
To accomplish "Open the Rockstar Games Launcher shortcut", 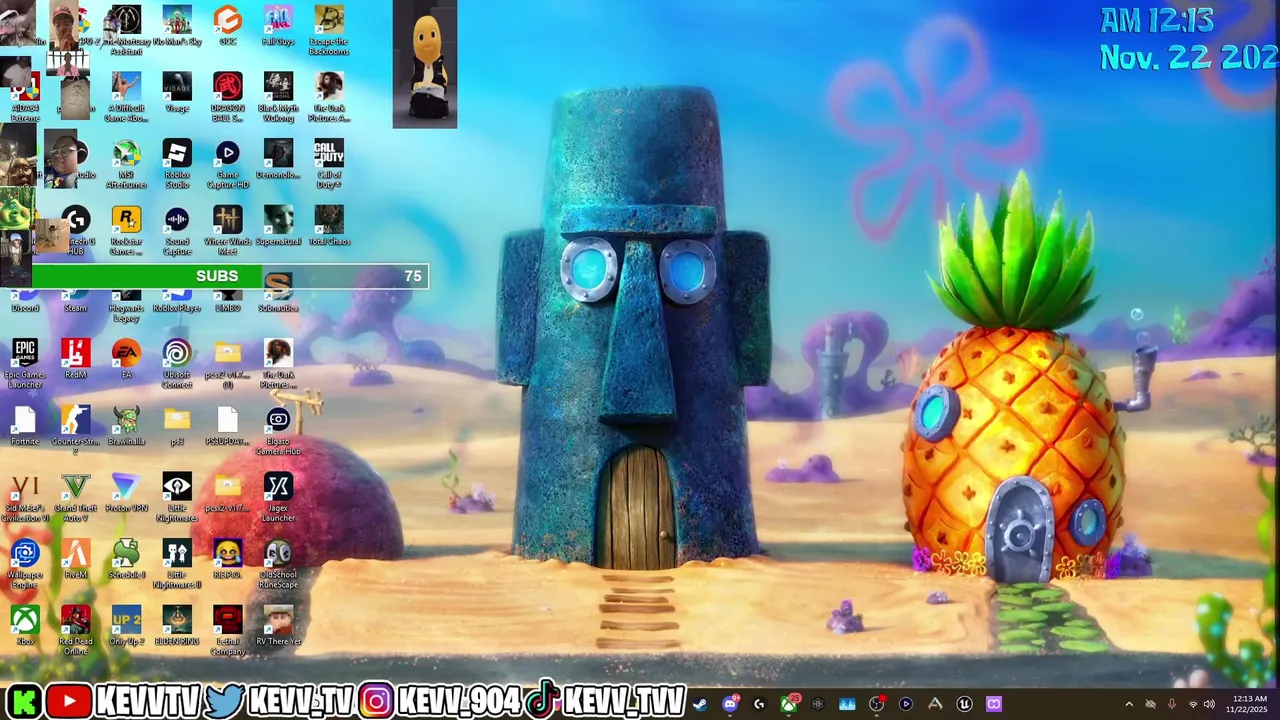I will tap(126, 231).
